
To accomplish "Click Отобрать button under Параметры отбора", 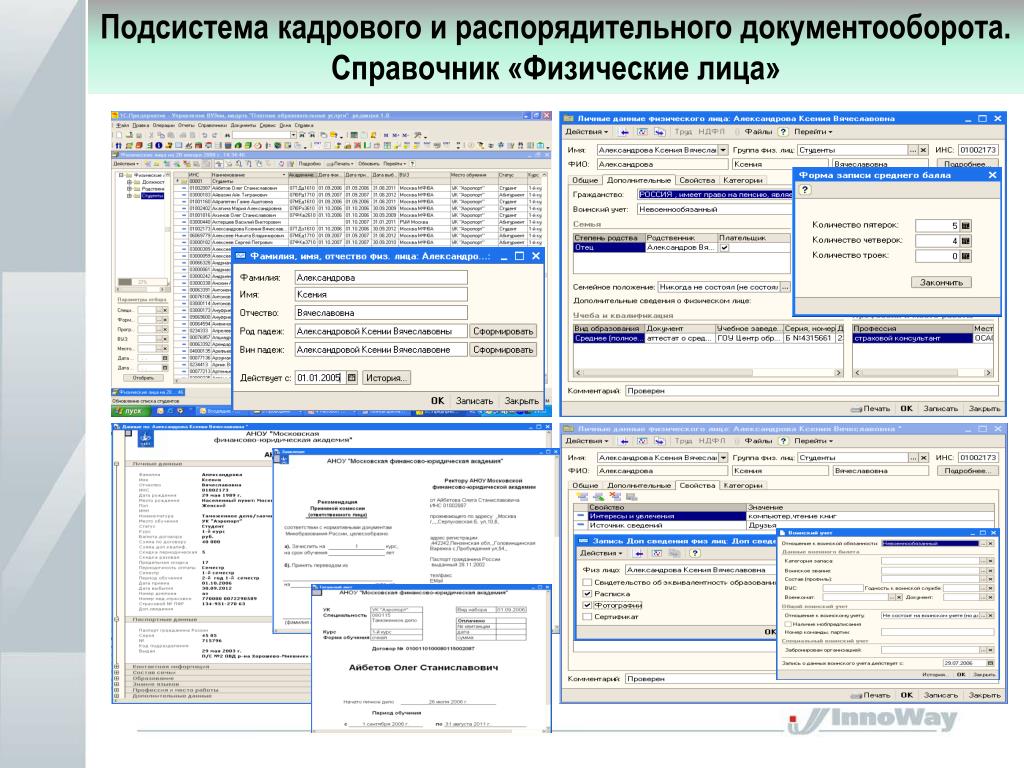I will (143, 378).
